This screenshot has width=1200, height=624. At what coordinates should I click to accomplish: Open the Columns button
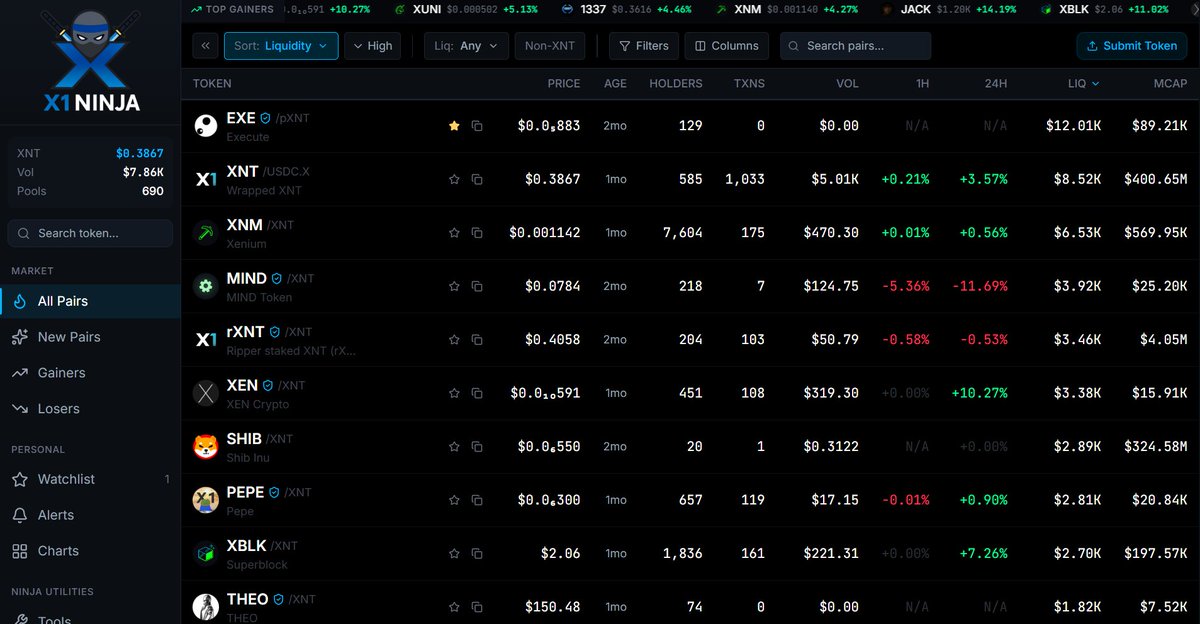[x=727, y=46]
